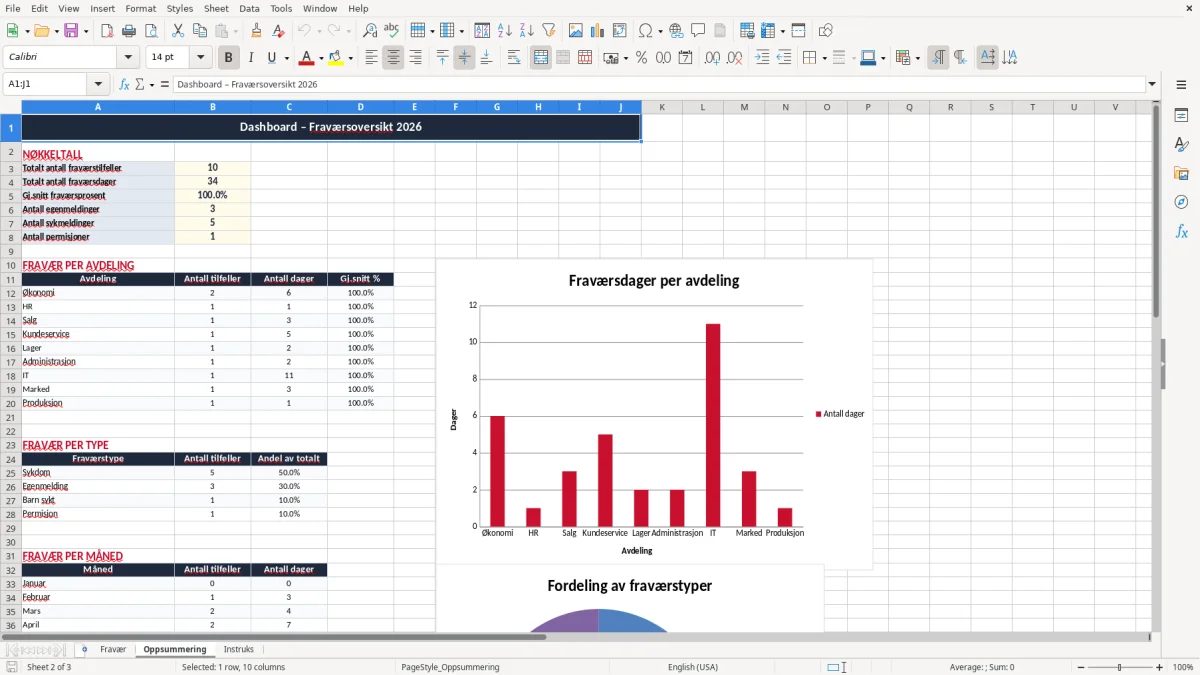Click English (USA) language in status bar
Image resolution: width=1200 pixels, height=675 pixels.
click(x=693, y=667)
